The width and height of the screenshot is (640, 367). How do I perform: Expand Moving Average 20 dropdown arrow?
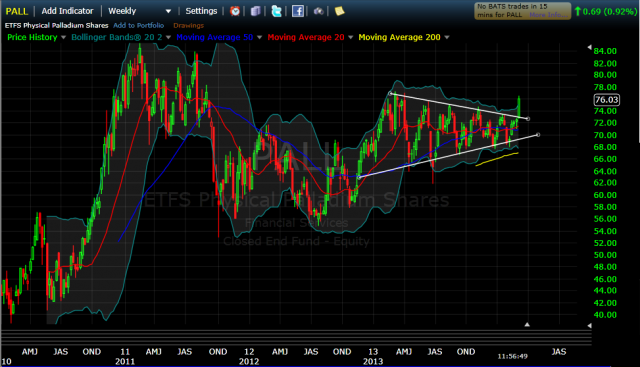click(x=350, y=38)
